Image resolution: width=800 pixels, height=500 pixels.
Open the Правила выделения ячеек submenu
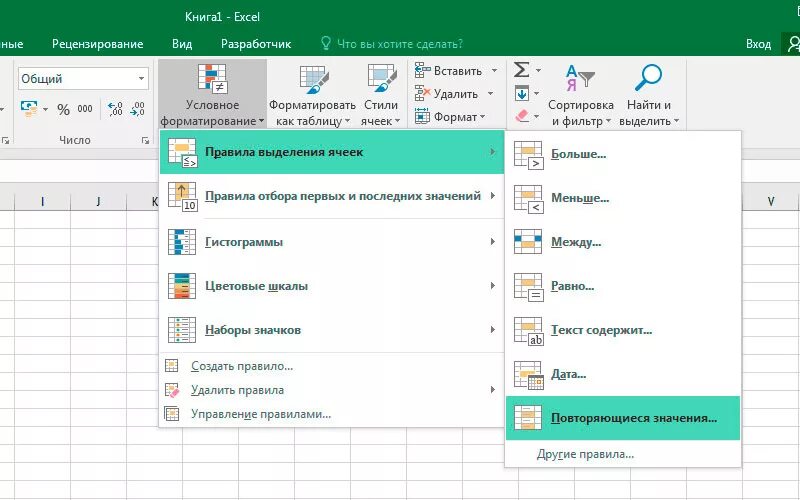coord(332,152)
